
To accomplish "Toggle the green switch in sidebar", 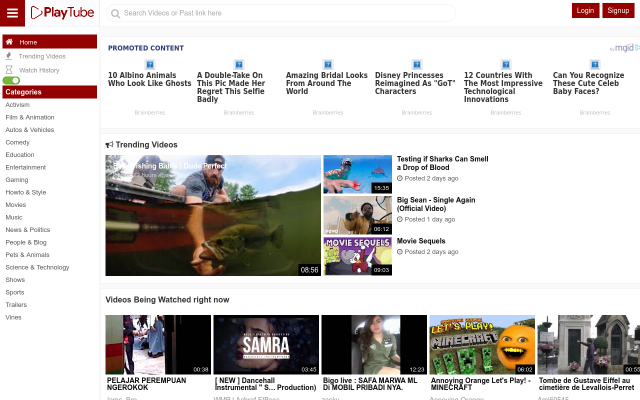I will click(x=11, y=80).
